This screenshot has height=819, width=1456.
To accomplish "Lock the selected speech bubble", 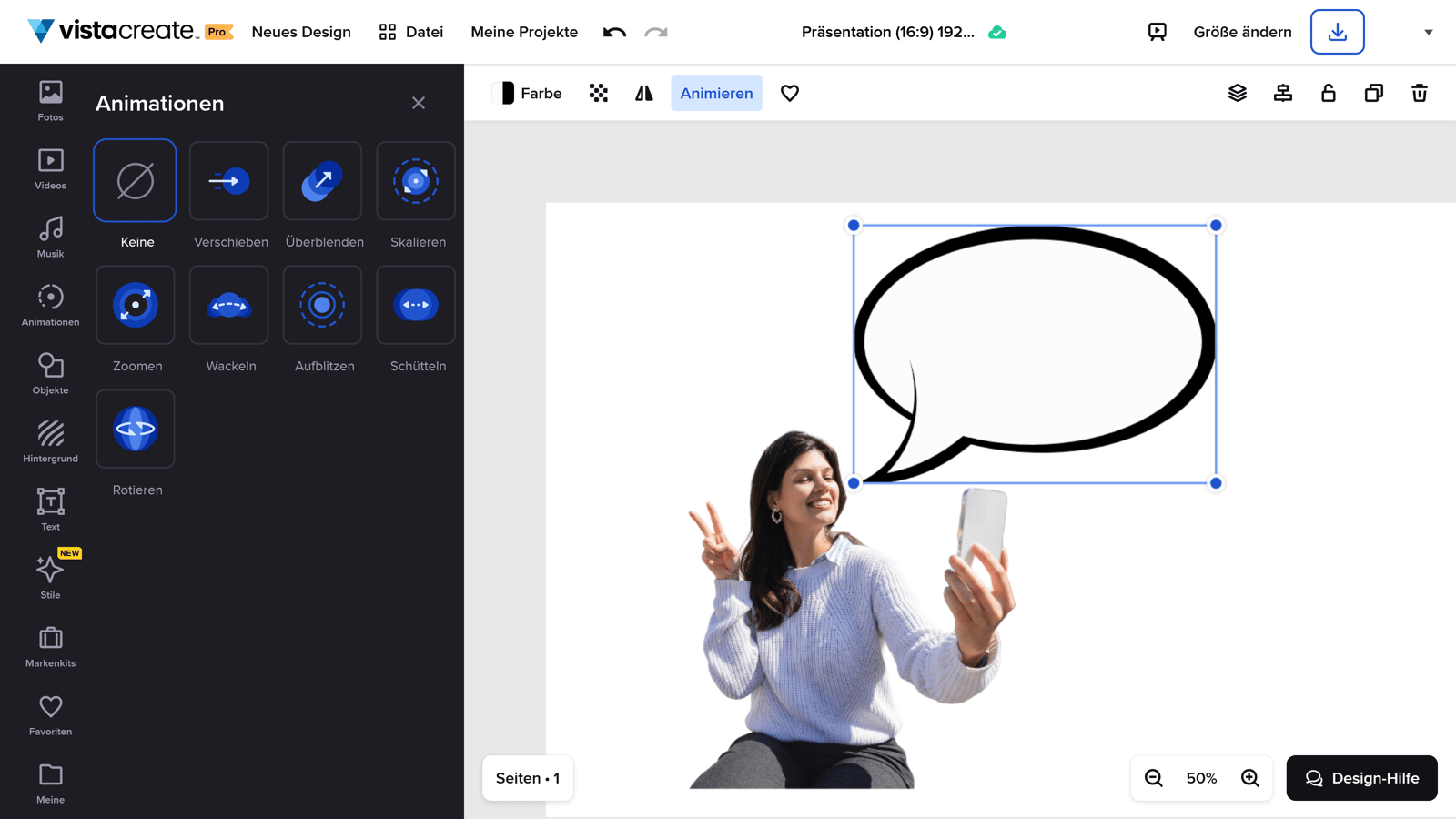I will click(x=1328, y=92).
